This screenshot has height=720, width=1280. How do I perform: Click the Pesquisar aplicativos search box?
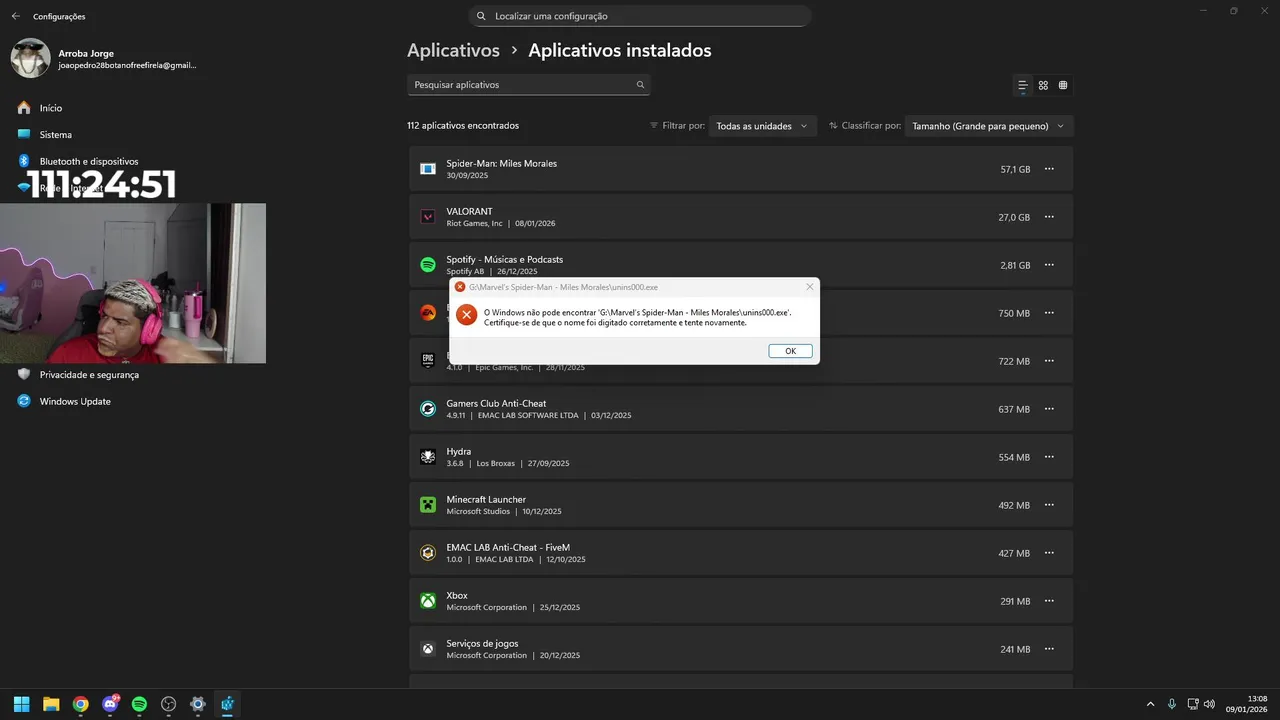(x=520, y=85)
